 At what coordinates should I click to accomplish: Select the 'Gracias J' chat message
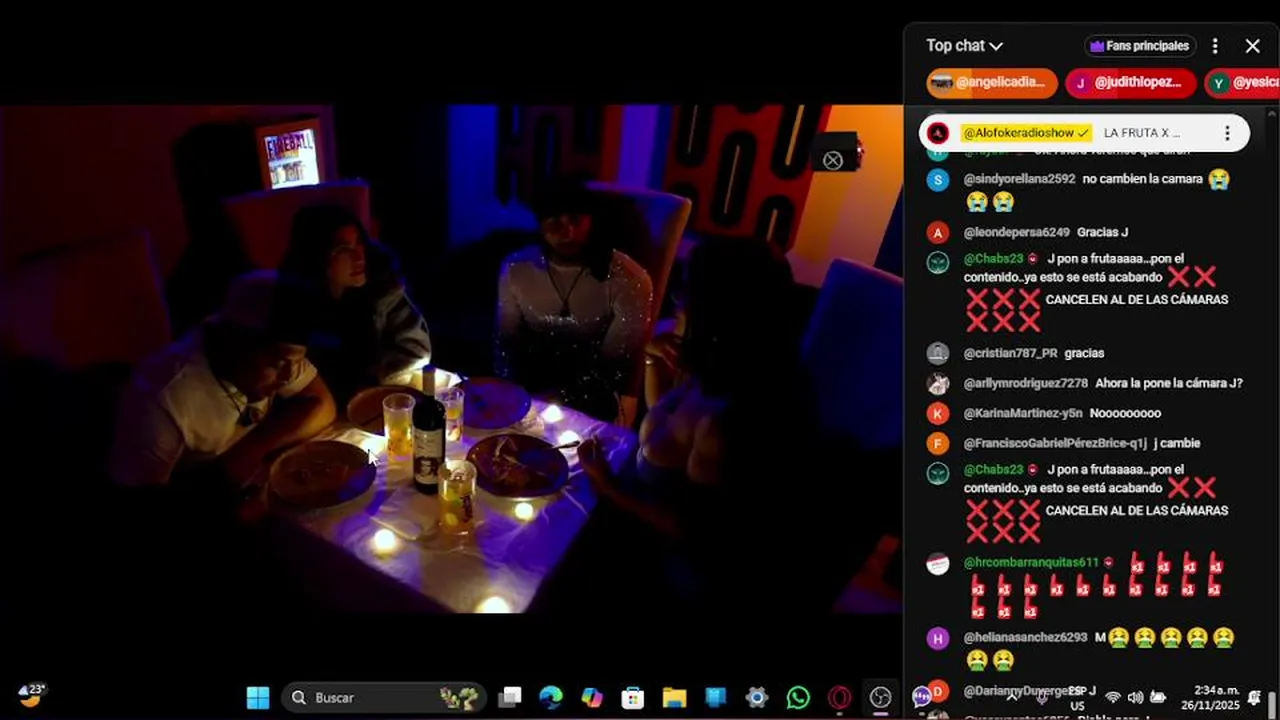(1102, 232)
